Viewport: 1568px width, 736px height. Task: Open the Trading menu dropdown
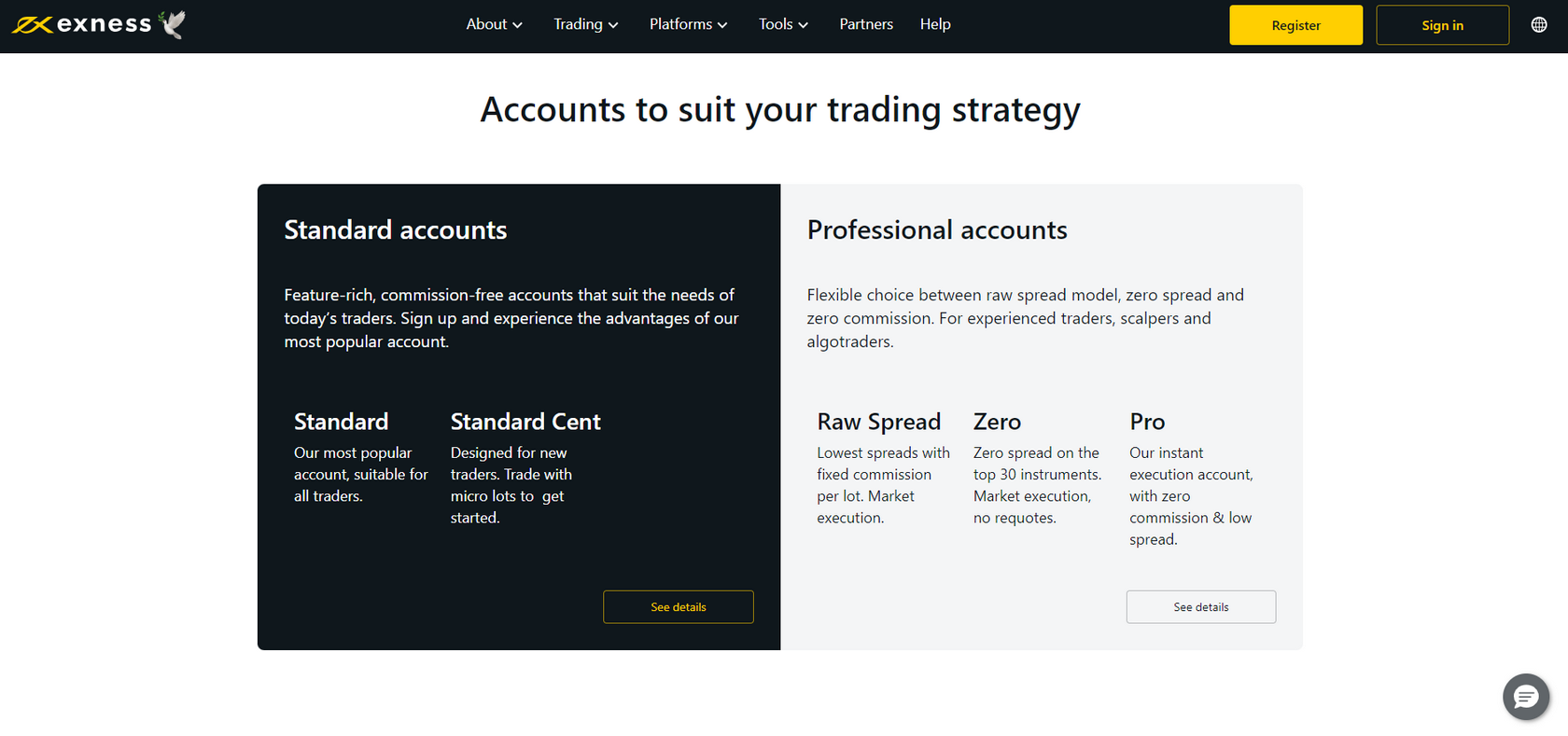585,24
